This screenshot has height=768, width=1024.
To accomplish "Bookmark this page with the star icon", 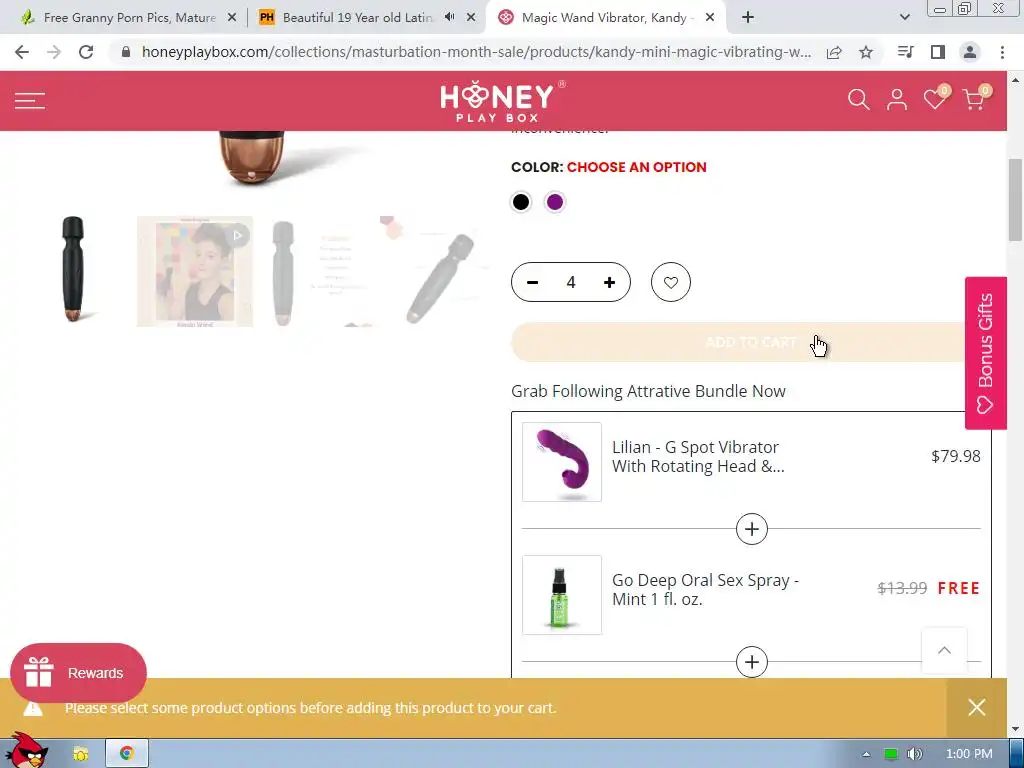I will point(866,52).
